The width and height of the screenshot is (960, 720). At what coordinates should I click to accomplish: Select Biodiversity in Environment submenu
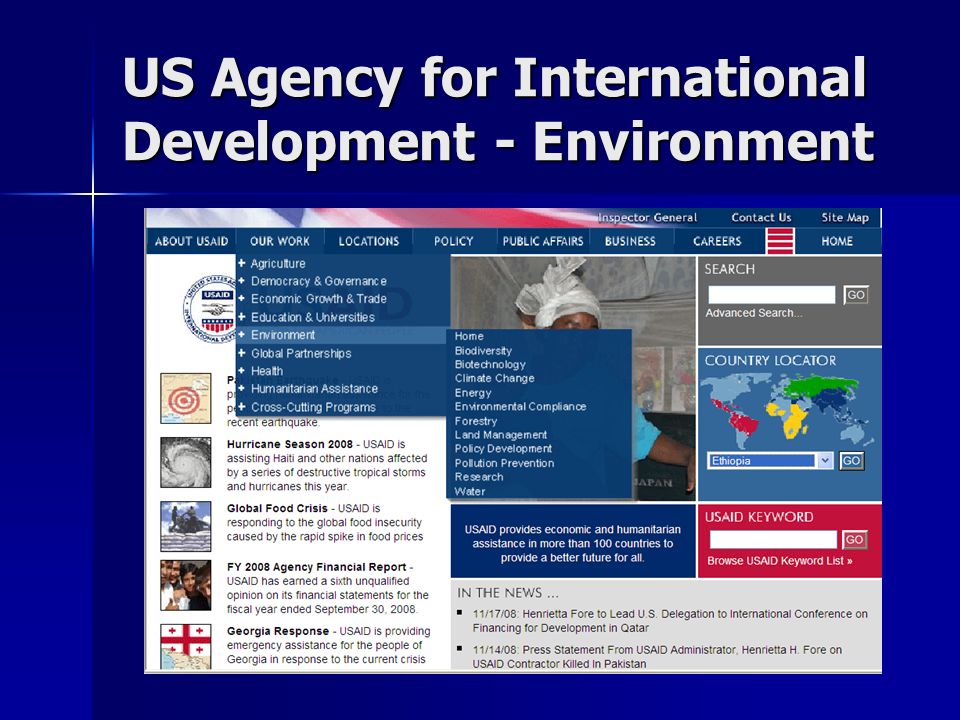483,351
